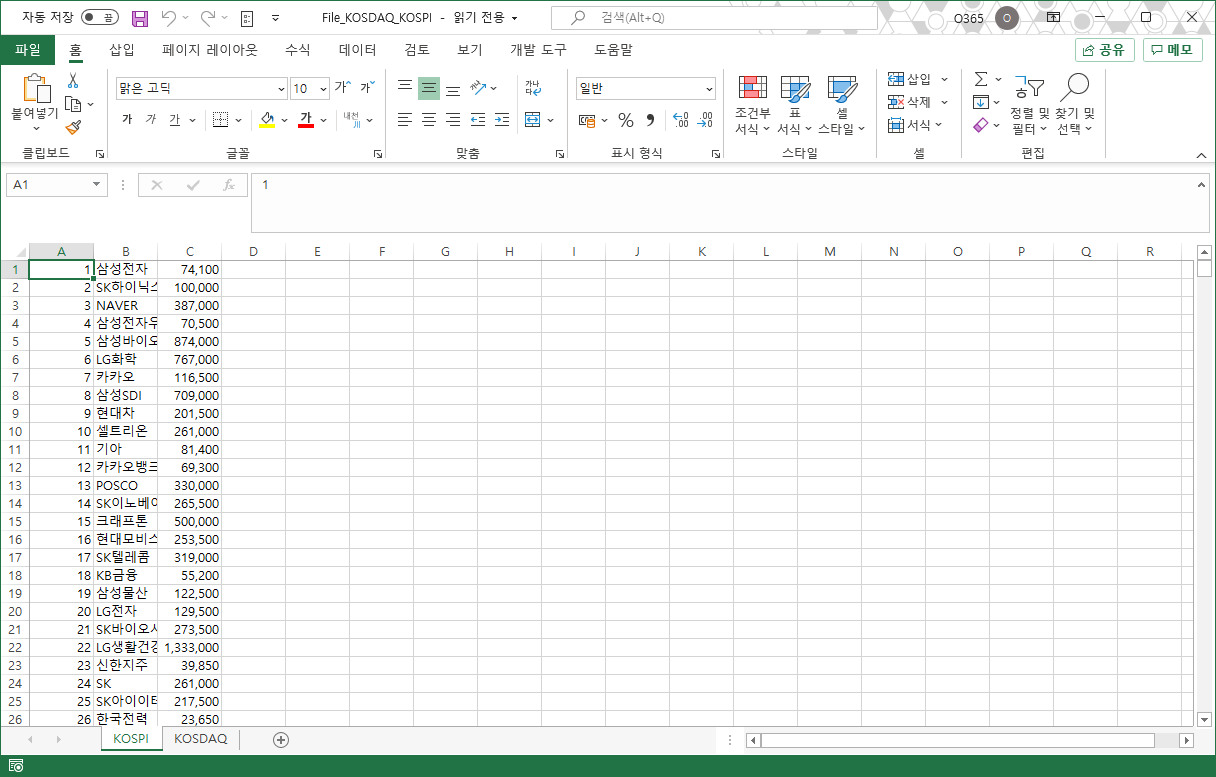Click the Borders icon
Image resolution: width=1216 pixels, height=777 pixels.
click(220, 120)
